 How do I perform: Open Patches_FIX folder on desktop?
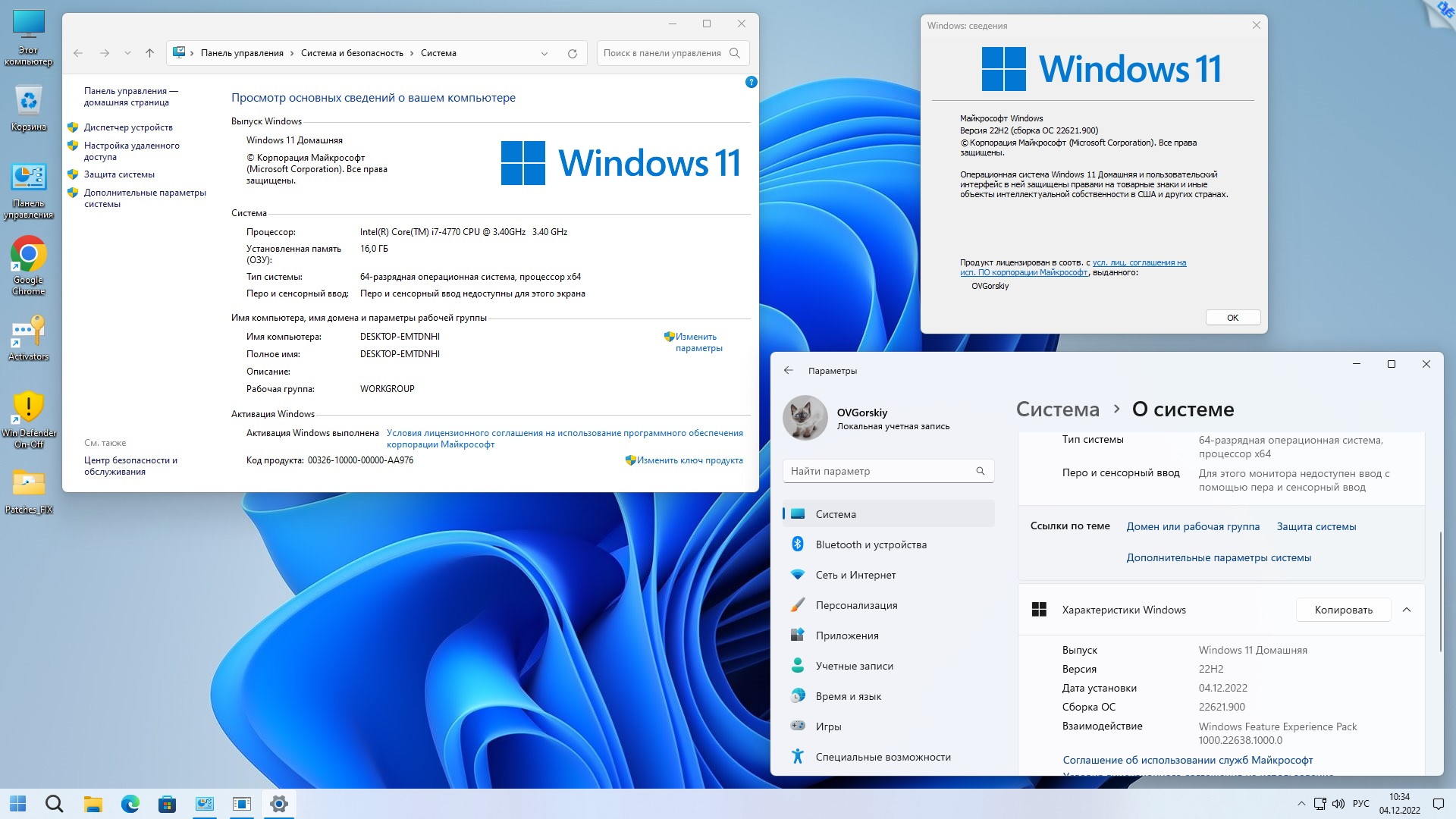28,491
